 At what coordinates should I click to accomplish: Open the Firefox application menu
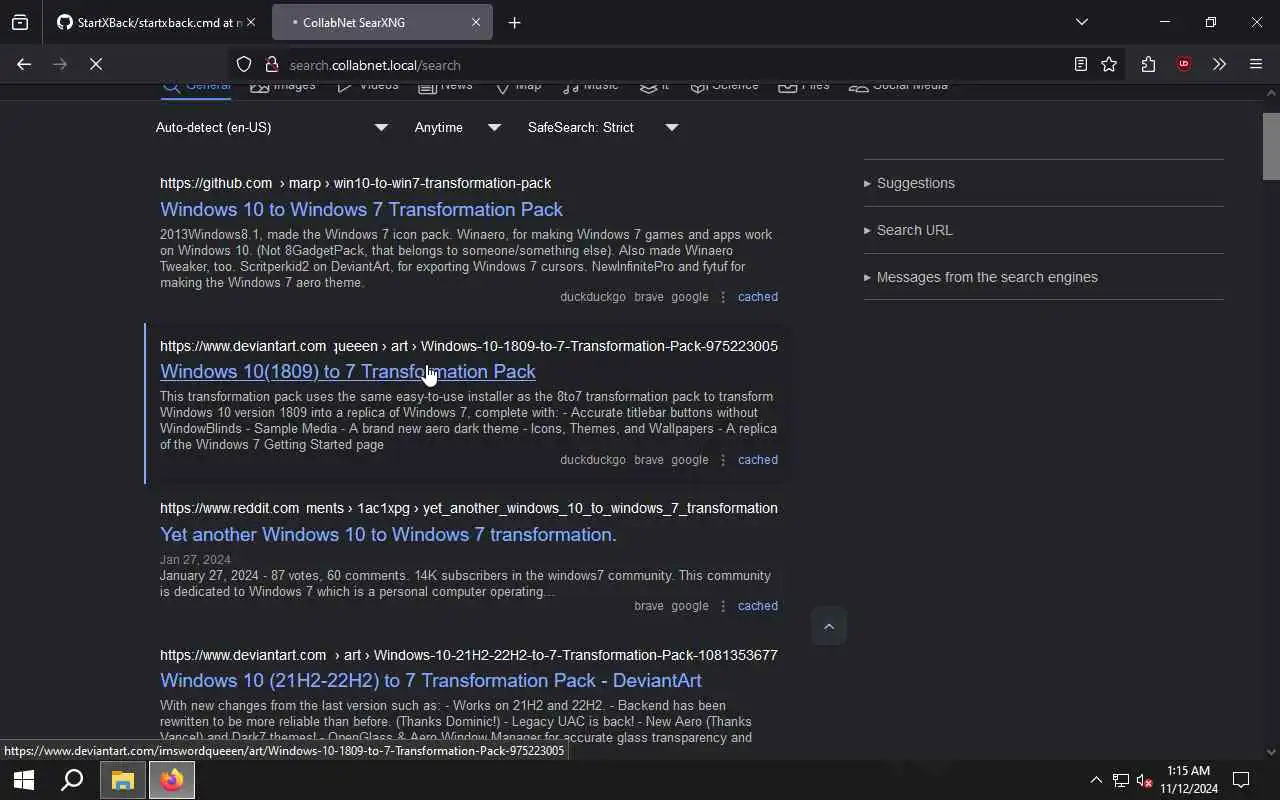click(x=1256, y=64)
